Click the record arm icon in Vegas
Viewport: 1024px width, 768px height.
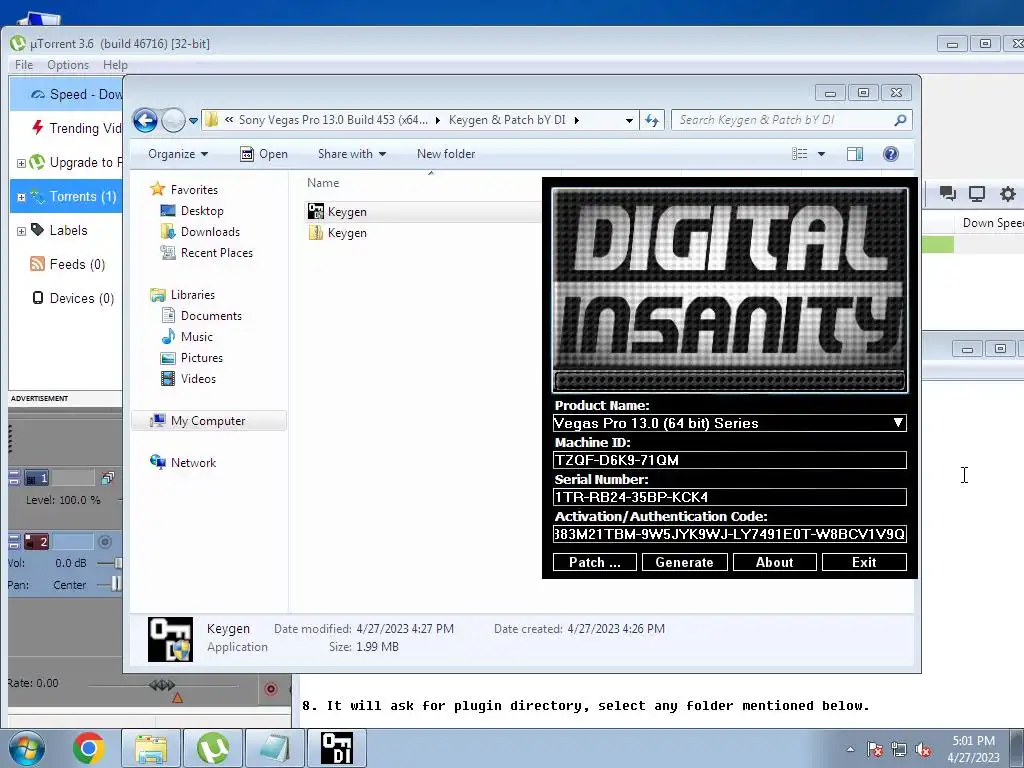tap(270, 689)
